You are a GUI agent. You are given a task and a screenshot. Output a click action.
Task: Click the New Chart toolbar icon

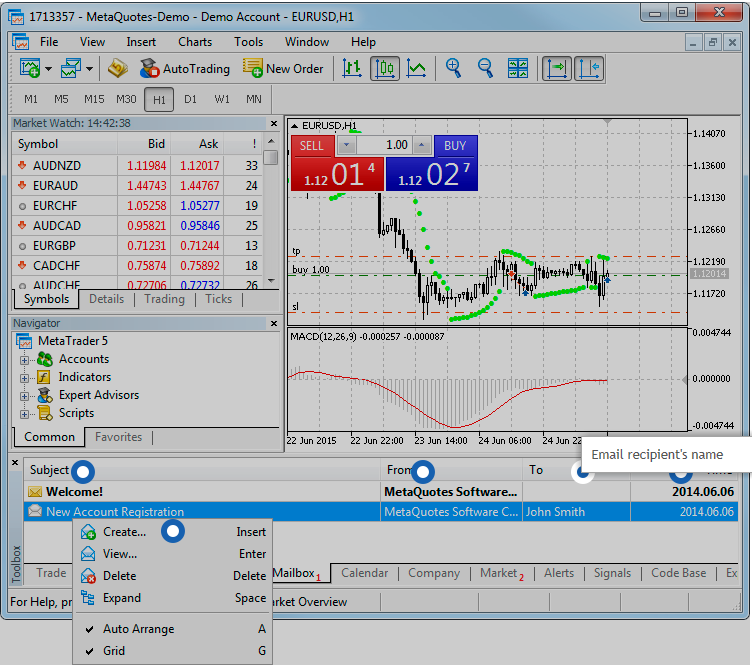pyautogui.click(x=30, y=69)
